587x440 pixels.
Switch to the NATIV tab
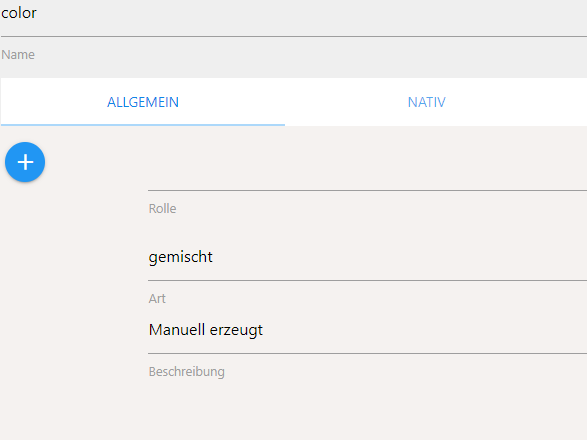tap(426, 102)
